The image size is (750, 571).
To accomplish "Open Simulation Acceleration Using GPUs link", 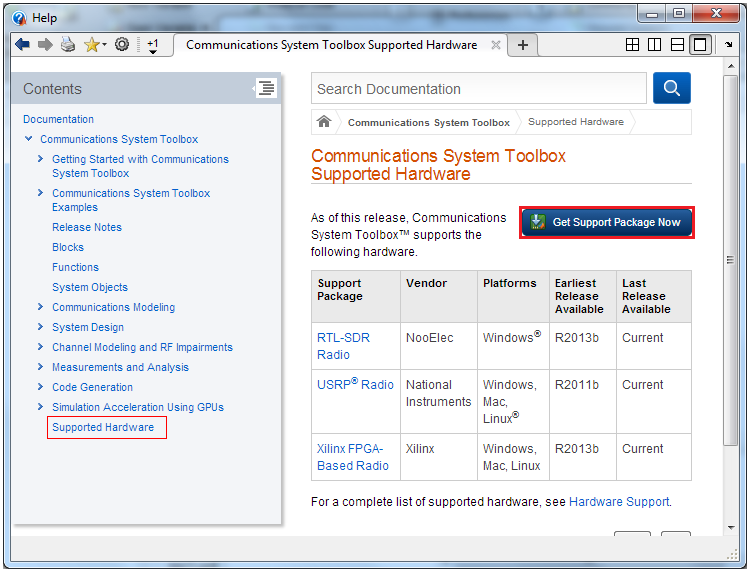I will (138, 407).
